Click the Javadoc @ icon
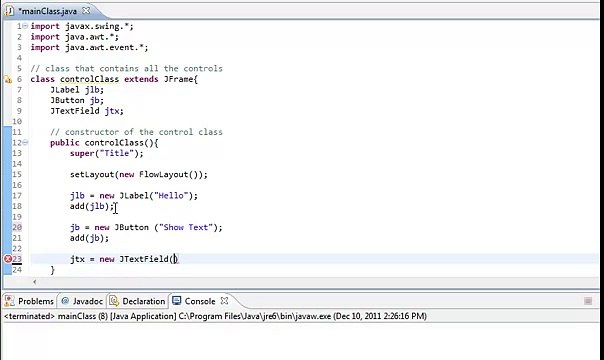Image resolution: width=604 pixels, height=360 pixels. coord(65,301)
